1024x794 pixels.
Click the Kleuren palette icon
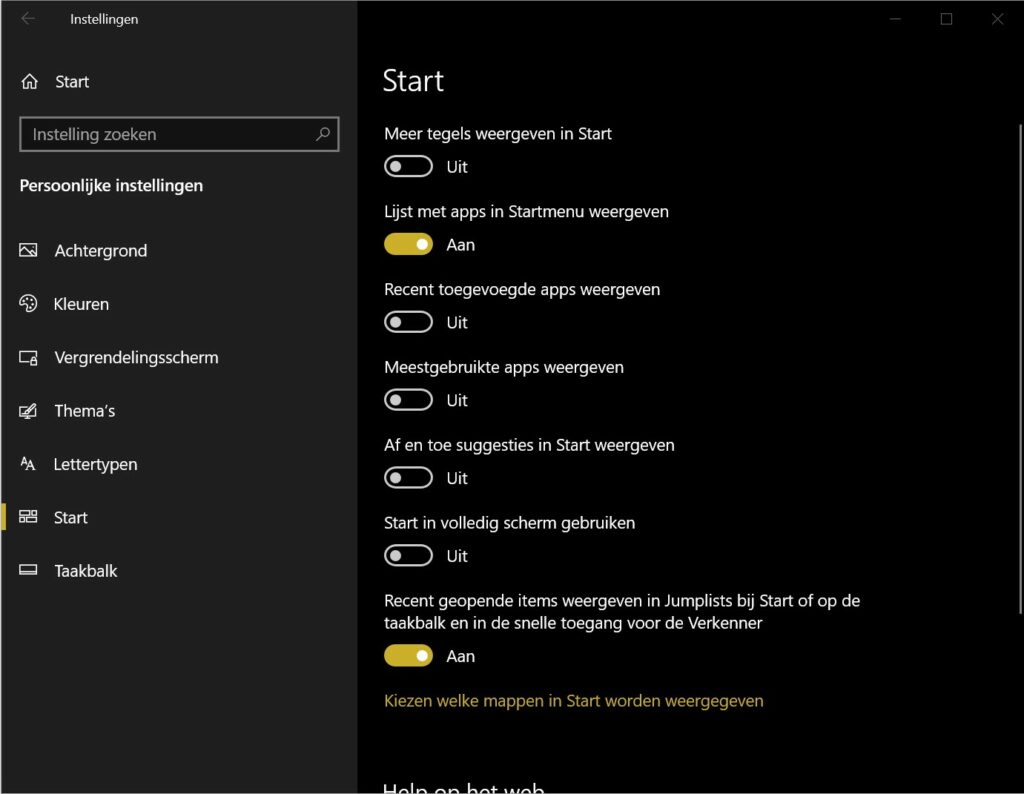coord(28,304)
